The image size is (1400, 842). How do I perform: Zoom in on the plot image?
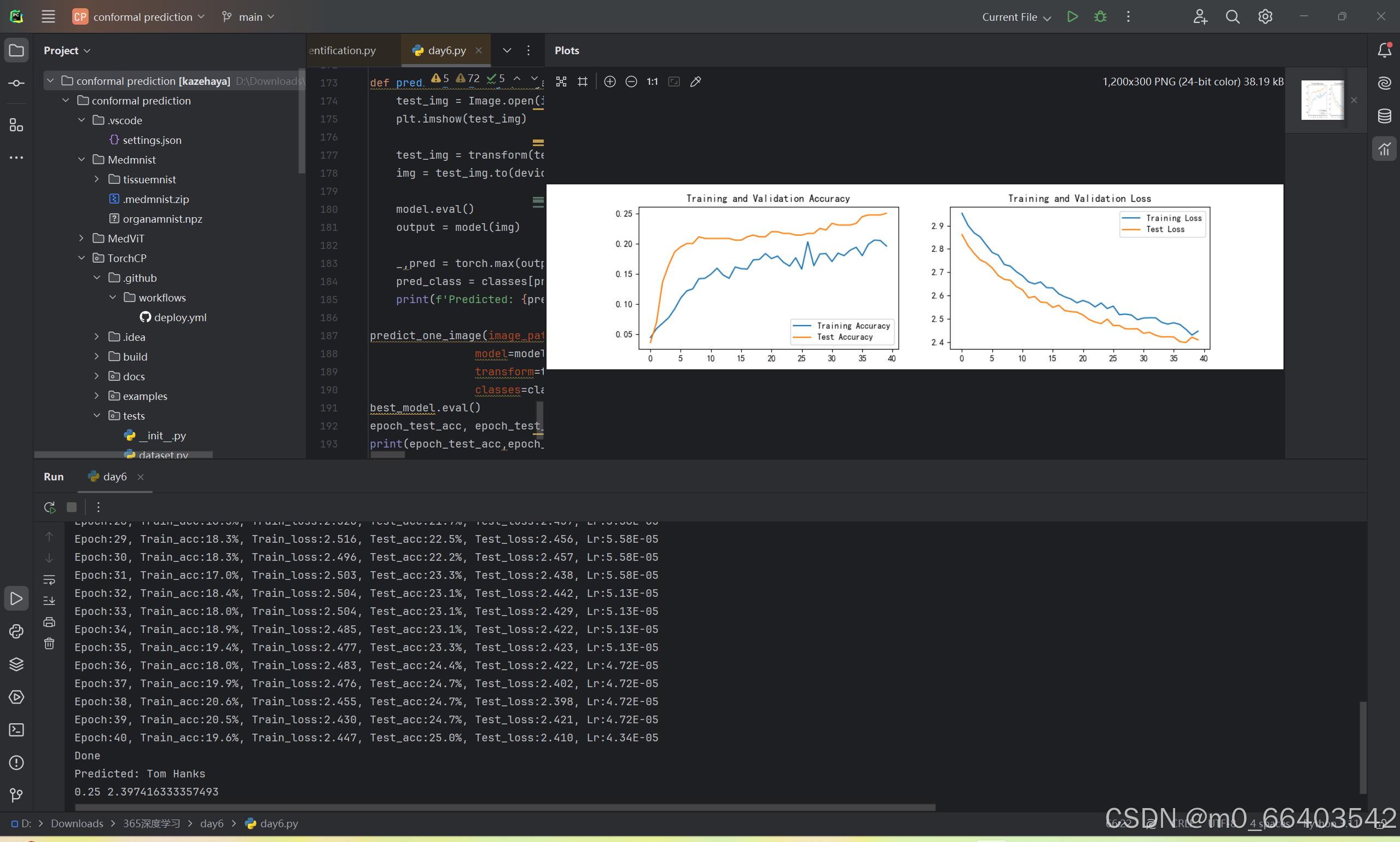click(610, 82)
